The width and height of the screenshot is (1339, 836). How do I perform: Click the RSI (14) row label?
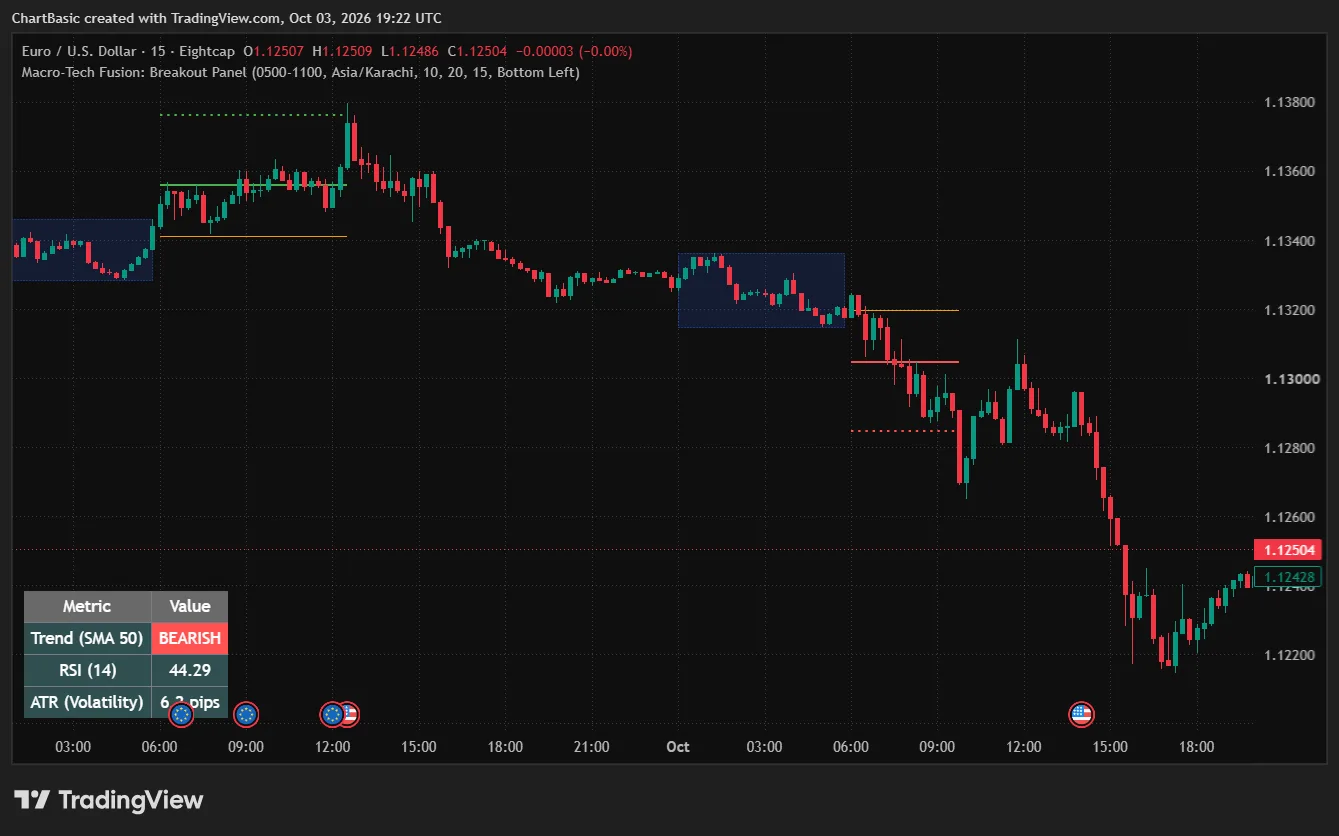pos(87,670)
